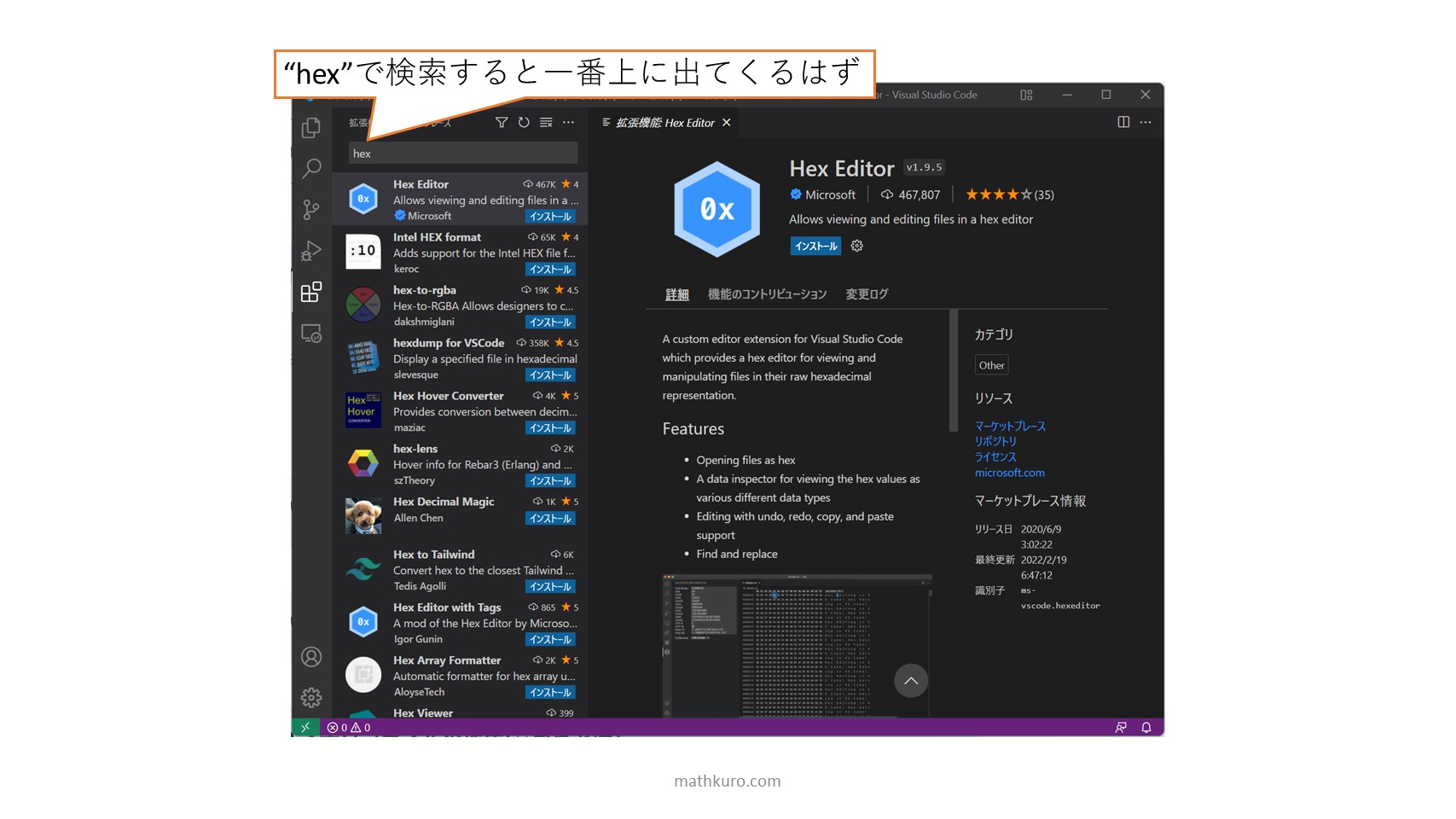Open Run and Debug view
This screenshot has height=819, width=1456.
click(x=311, y=251)
